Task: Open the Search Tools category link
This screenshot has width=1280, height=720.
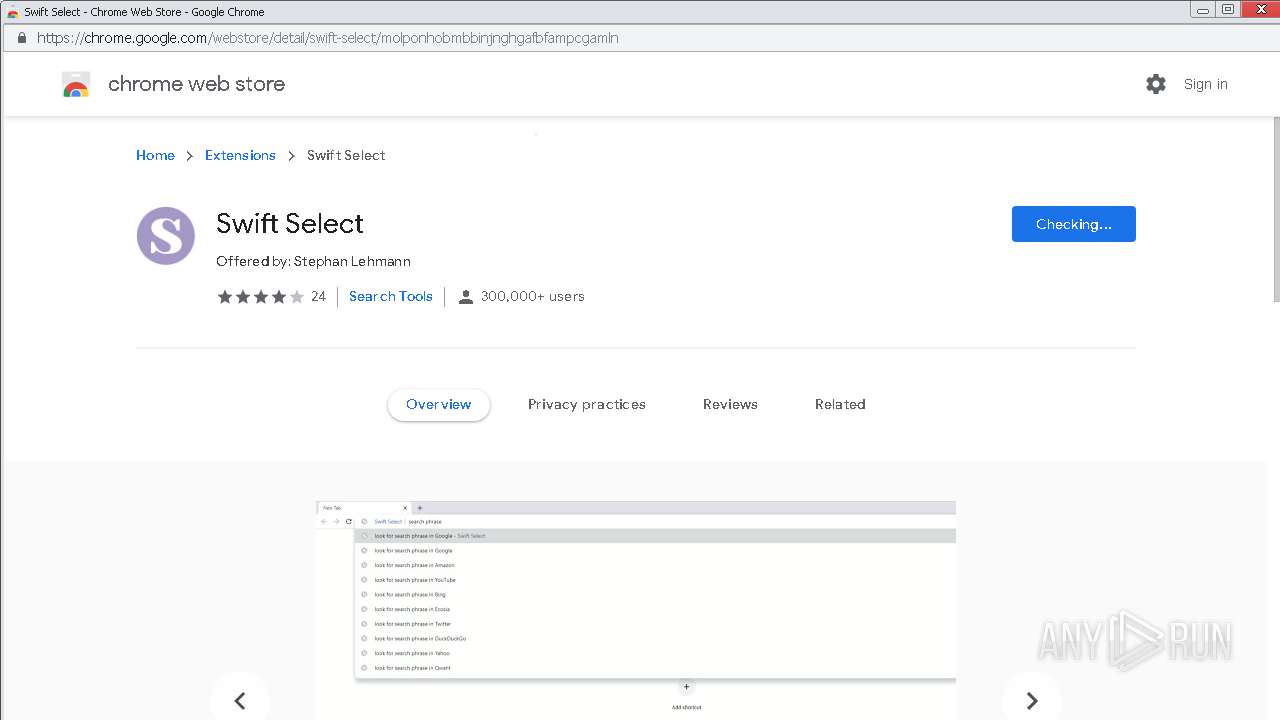Action: click(x=391, y=296)
